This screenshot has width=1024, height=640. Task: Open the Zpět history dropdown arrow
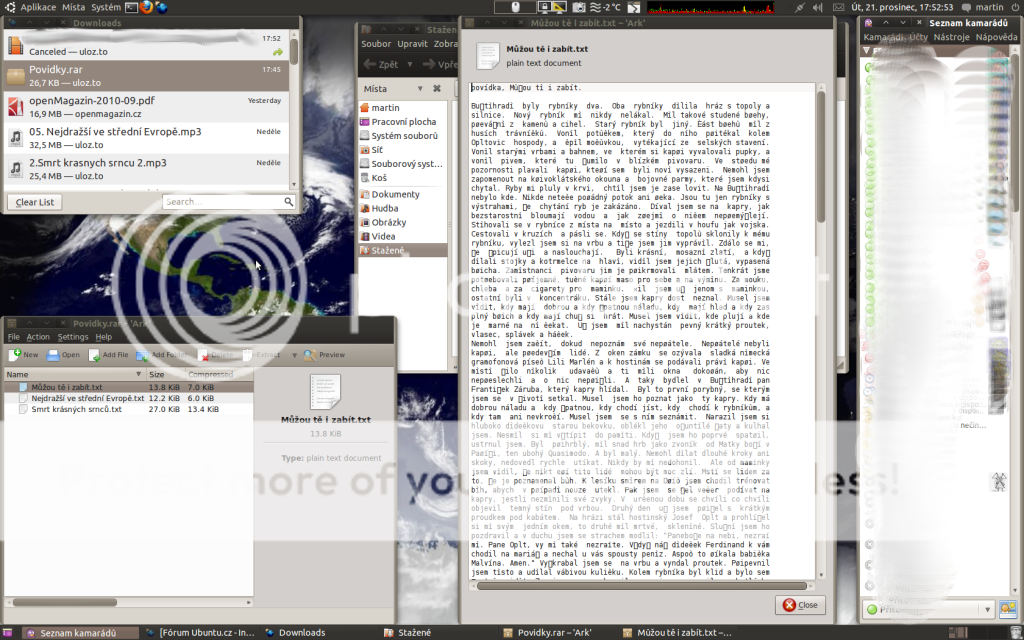[x=411, y=65]
